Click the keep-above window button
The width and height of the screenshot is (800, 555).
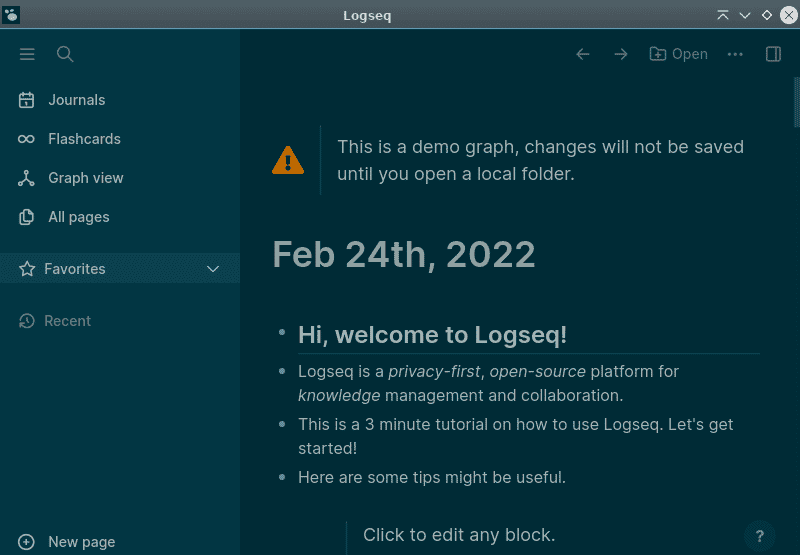[723, 15]
